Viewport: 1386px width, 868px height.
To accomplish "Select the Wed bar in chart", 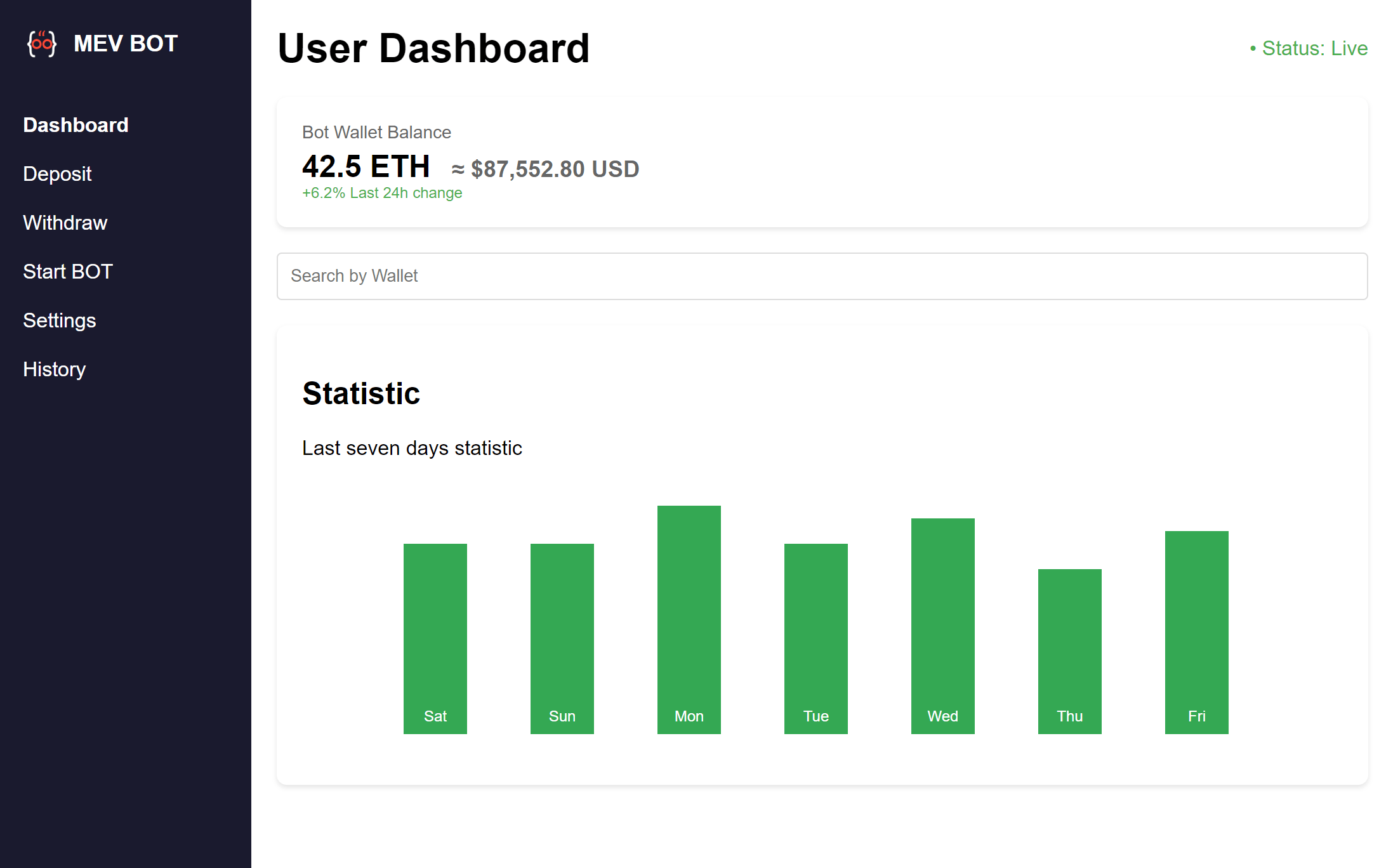I will 943,626.
